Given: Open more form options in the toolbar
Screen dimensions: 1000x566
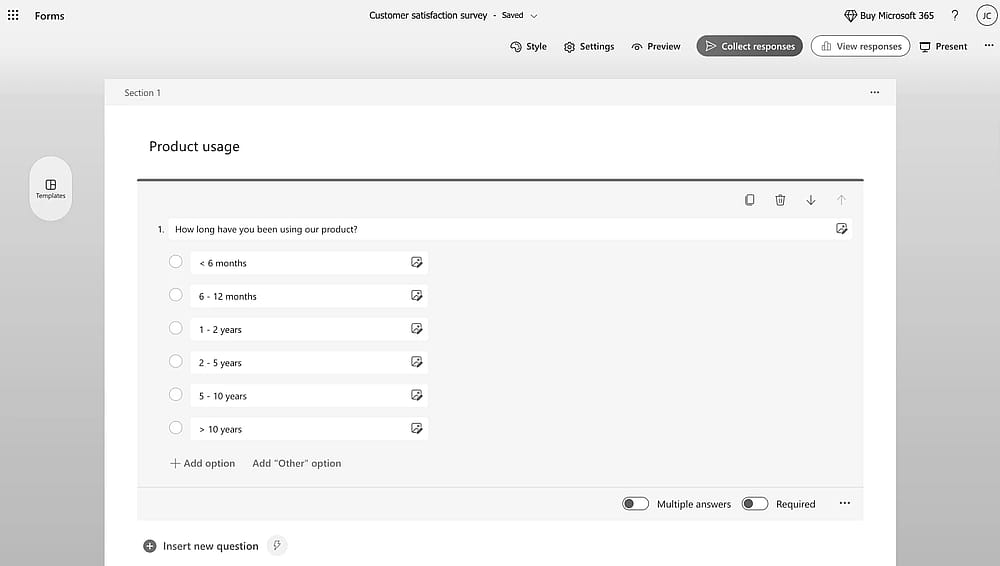Looking at the screenshot, I should (x=989, y=45).
